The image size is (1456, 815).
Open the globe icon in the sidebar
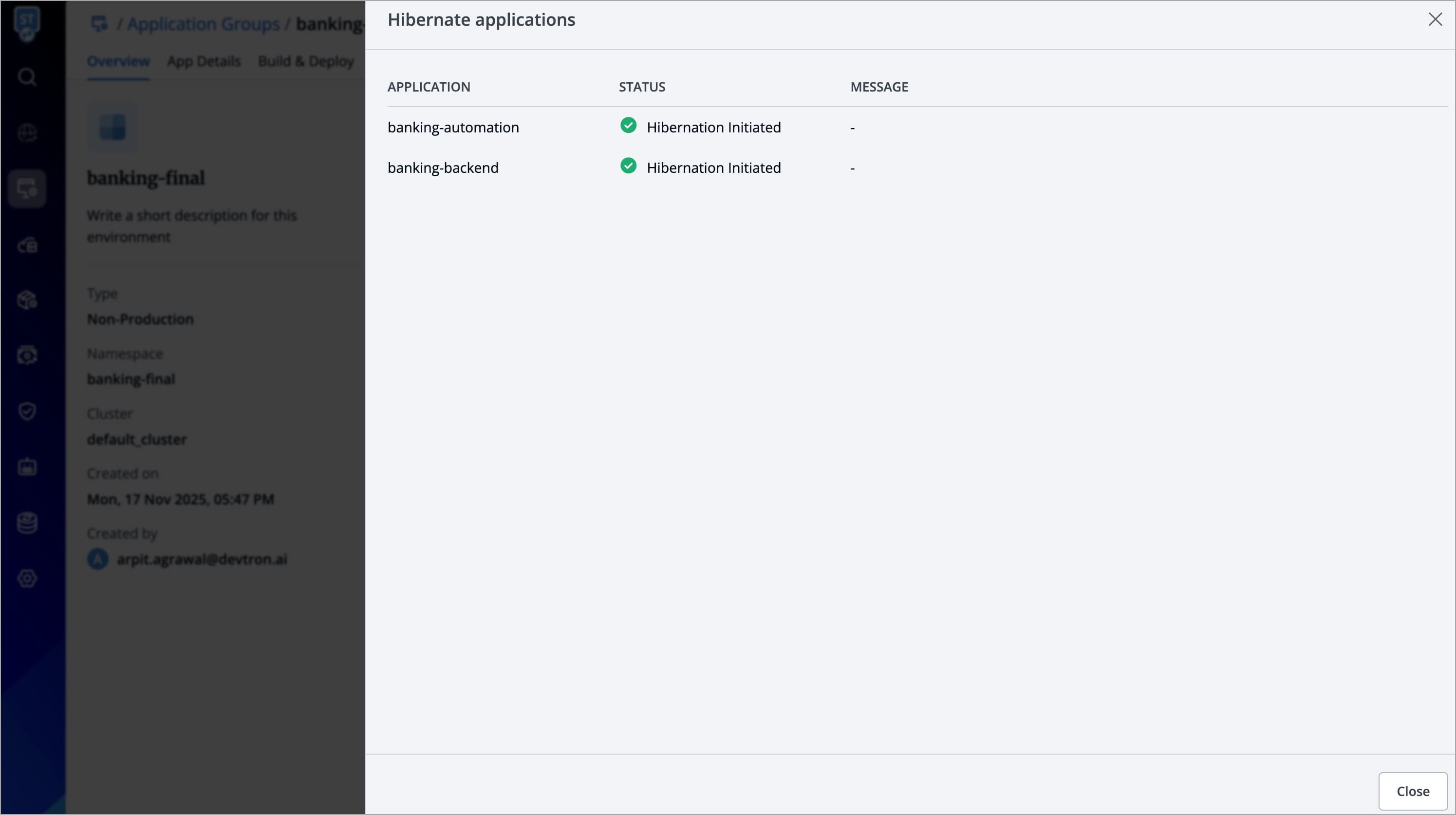point(27,133)
